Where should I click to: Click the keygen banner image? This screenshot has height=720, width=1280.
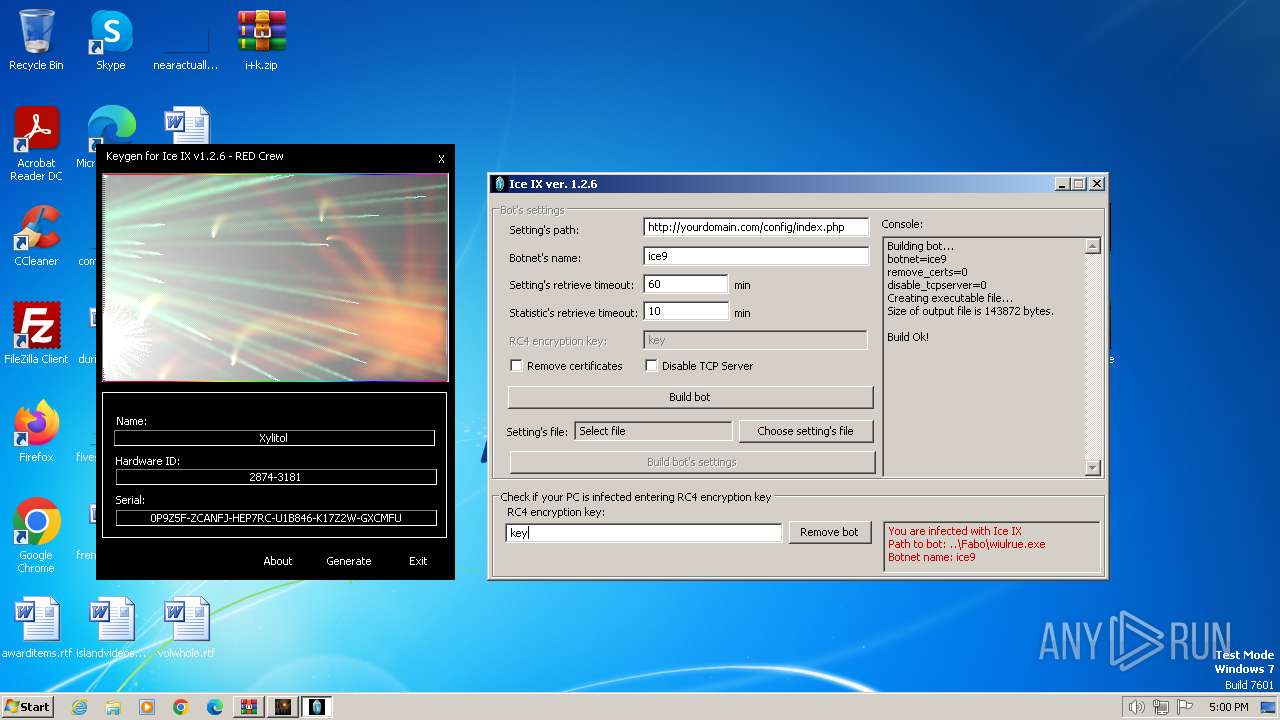pos(275,277)
